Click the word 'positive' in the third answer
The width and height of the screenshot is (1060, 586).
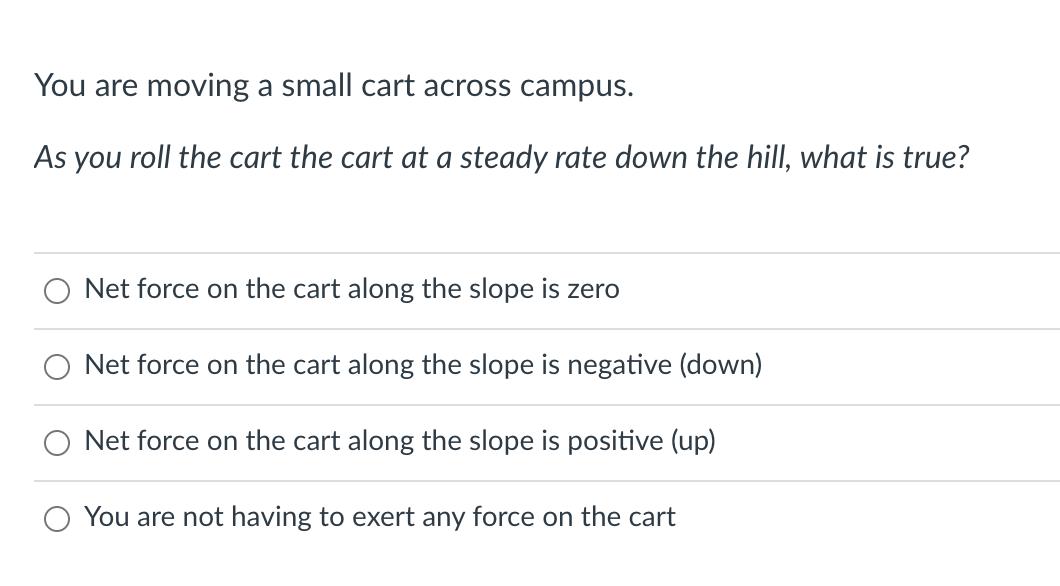[x=615, y=441]
